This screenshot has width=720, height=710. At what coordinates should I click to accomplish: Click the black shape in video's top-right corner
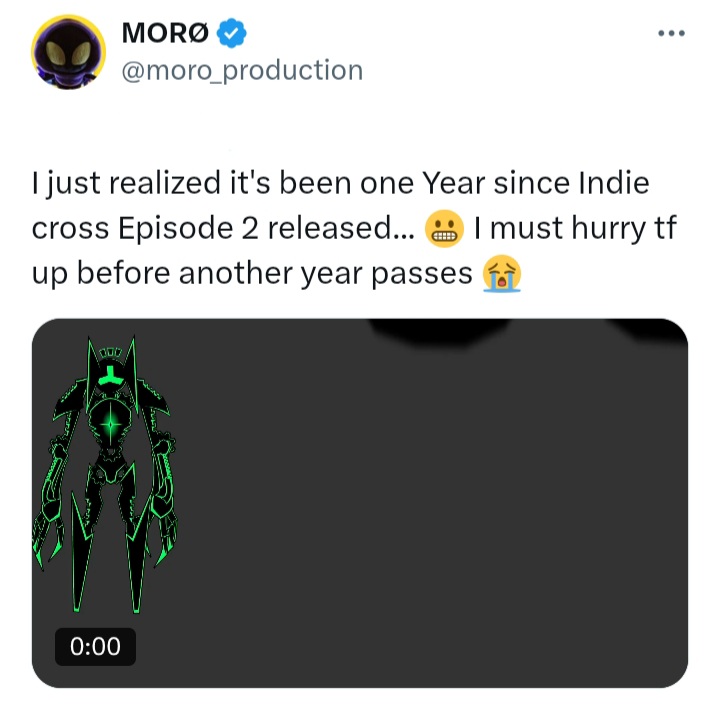pos(650,330)
